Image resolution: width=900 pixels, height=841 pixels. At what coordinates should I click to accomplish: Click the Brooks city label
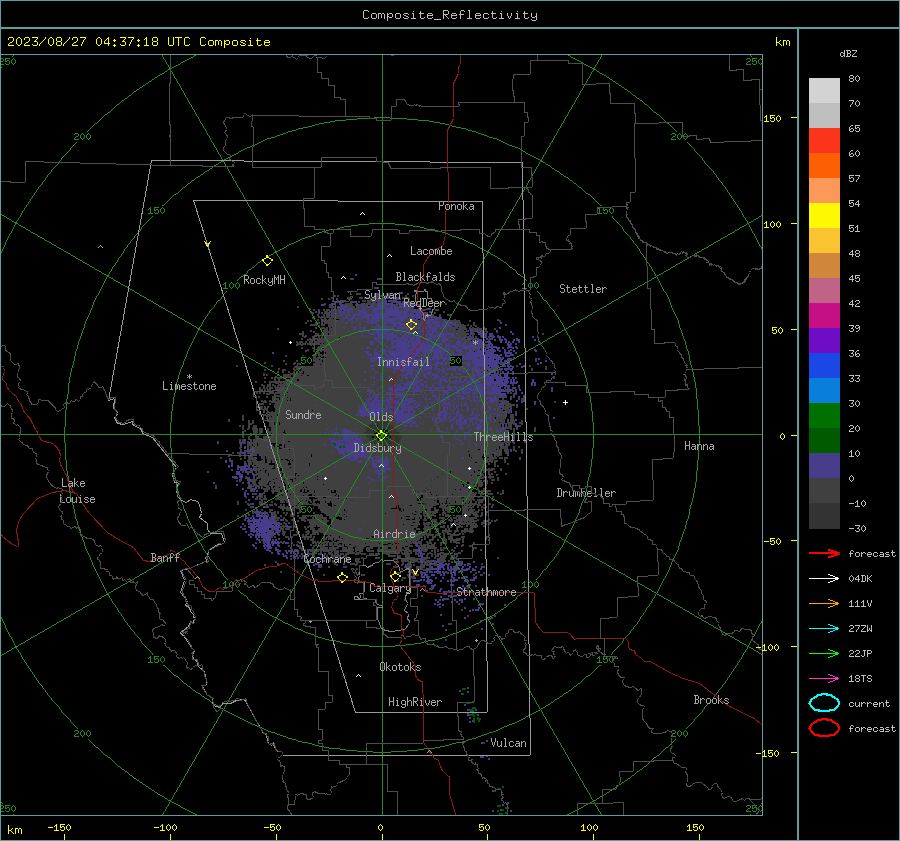(x=711, y=700)
